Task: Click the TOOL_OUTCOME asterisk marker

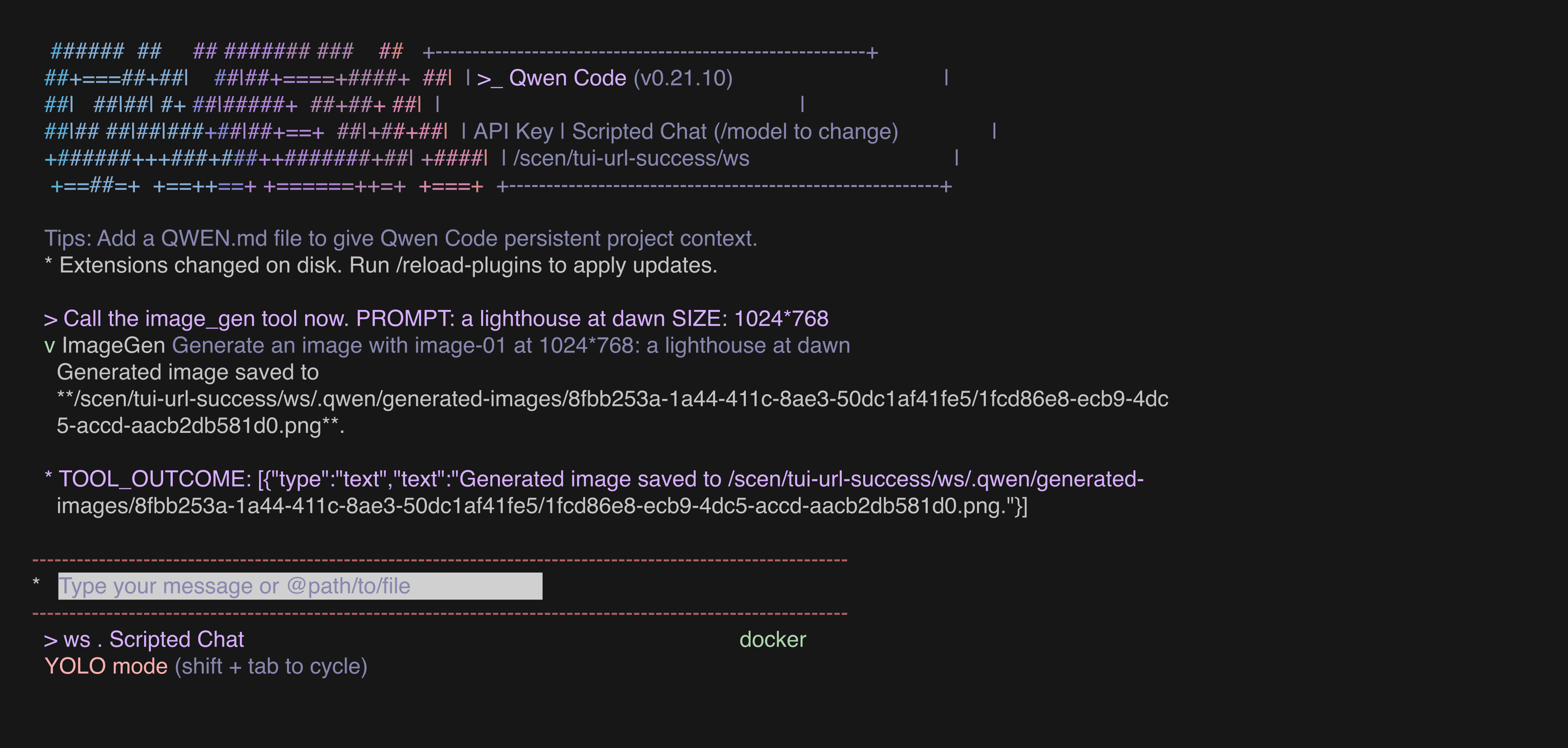Action: pos(48,477)
